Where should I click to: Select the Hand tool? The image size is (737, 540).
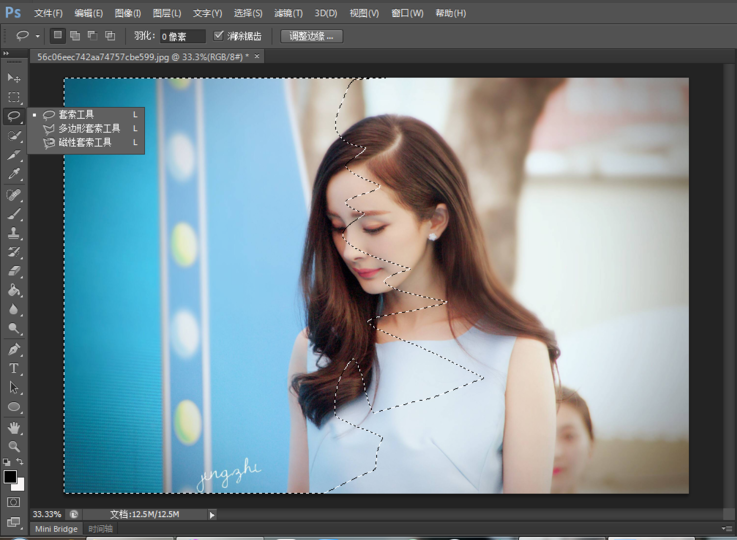click(x=14, y=427)
